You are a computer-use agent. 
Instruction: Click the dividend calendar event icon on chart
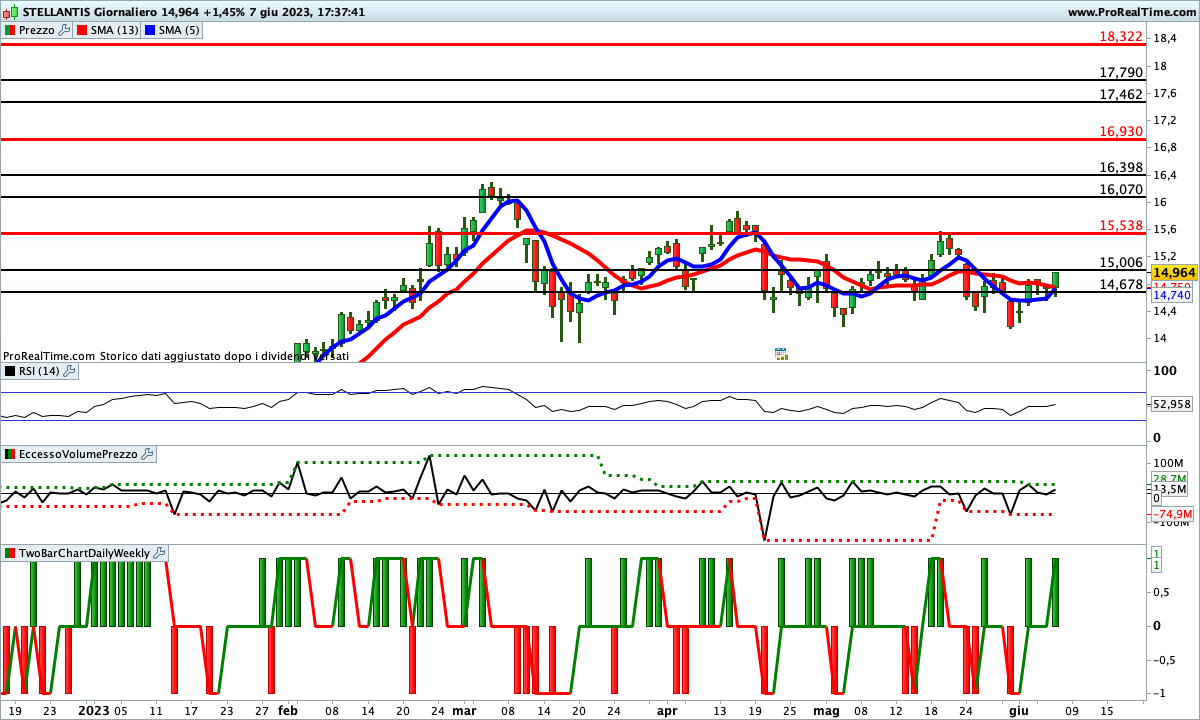pyautogui.click(x=781, y=354)
